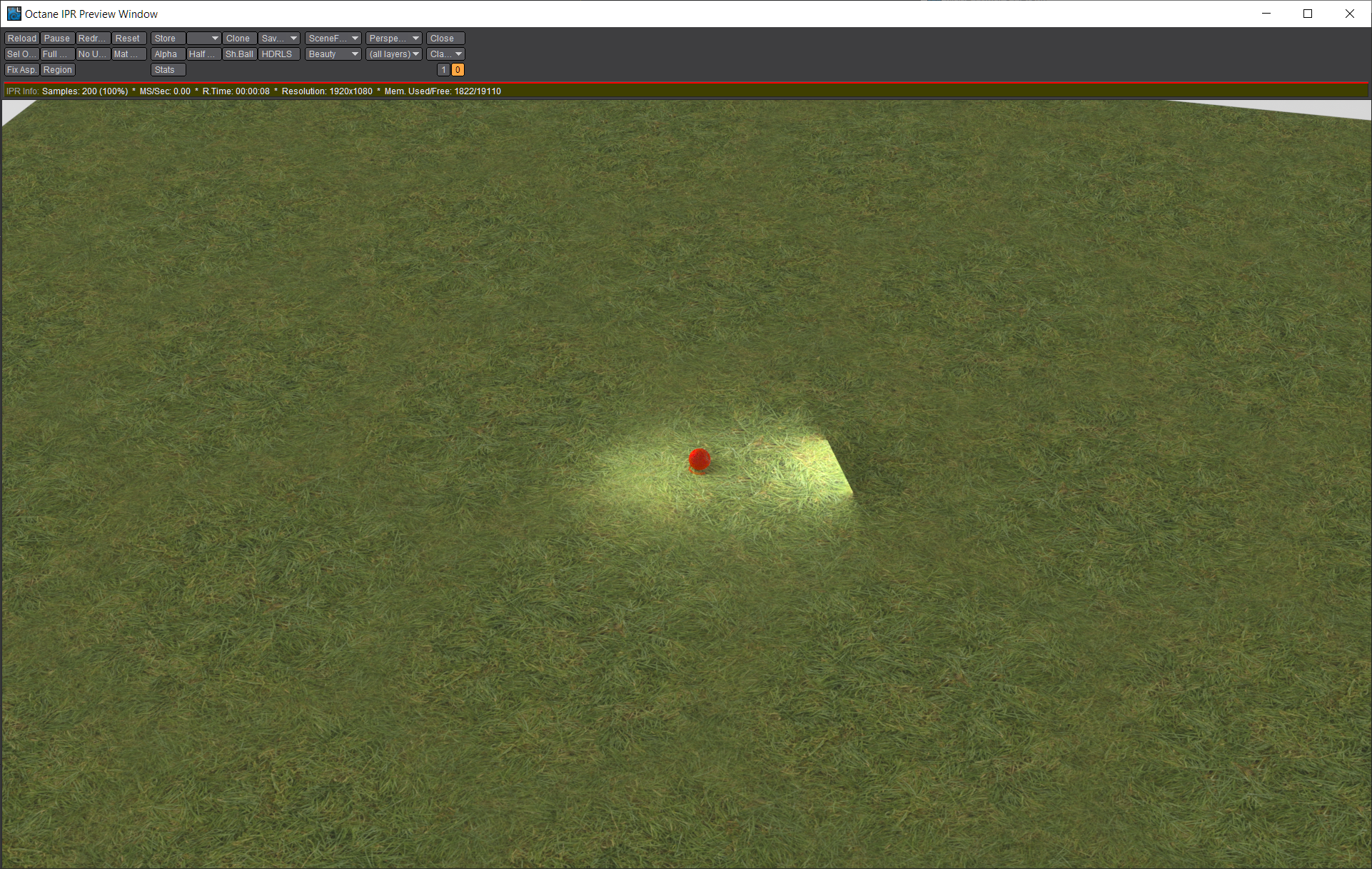
Task: Open the SceneF... dropdown
Action: click(x=333, y=39)
